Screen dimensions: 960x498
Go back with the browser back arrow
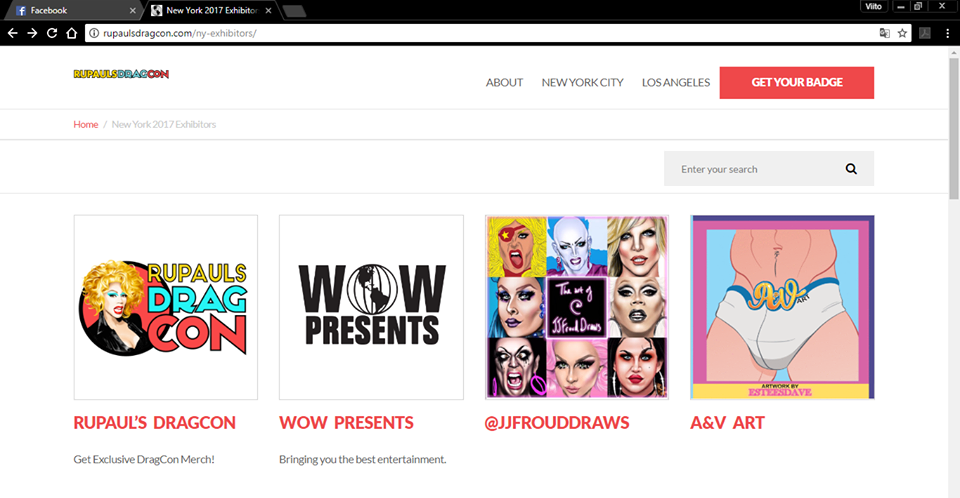12,33
